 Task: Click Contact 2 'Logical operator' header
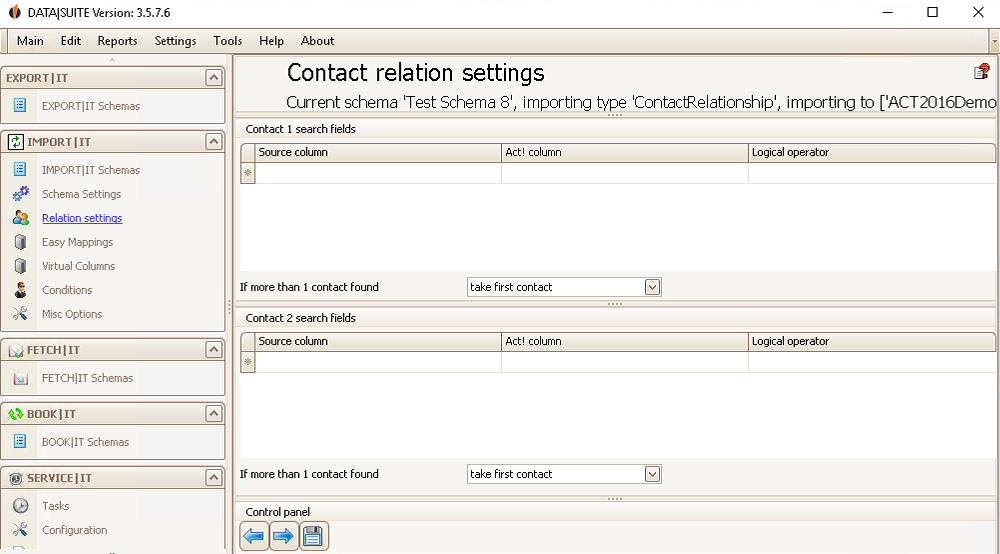[x=871, y=341]
